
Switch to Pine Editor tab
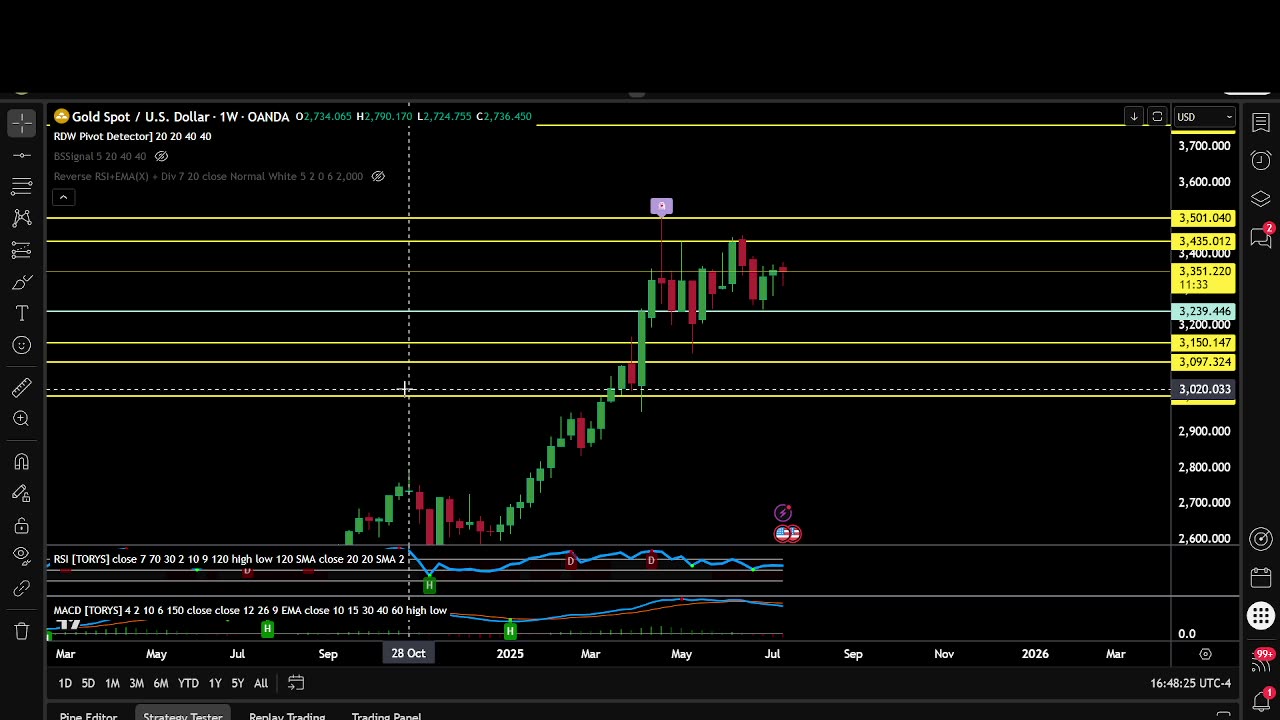pyautogui.click(x=88, y=715)
